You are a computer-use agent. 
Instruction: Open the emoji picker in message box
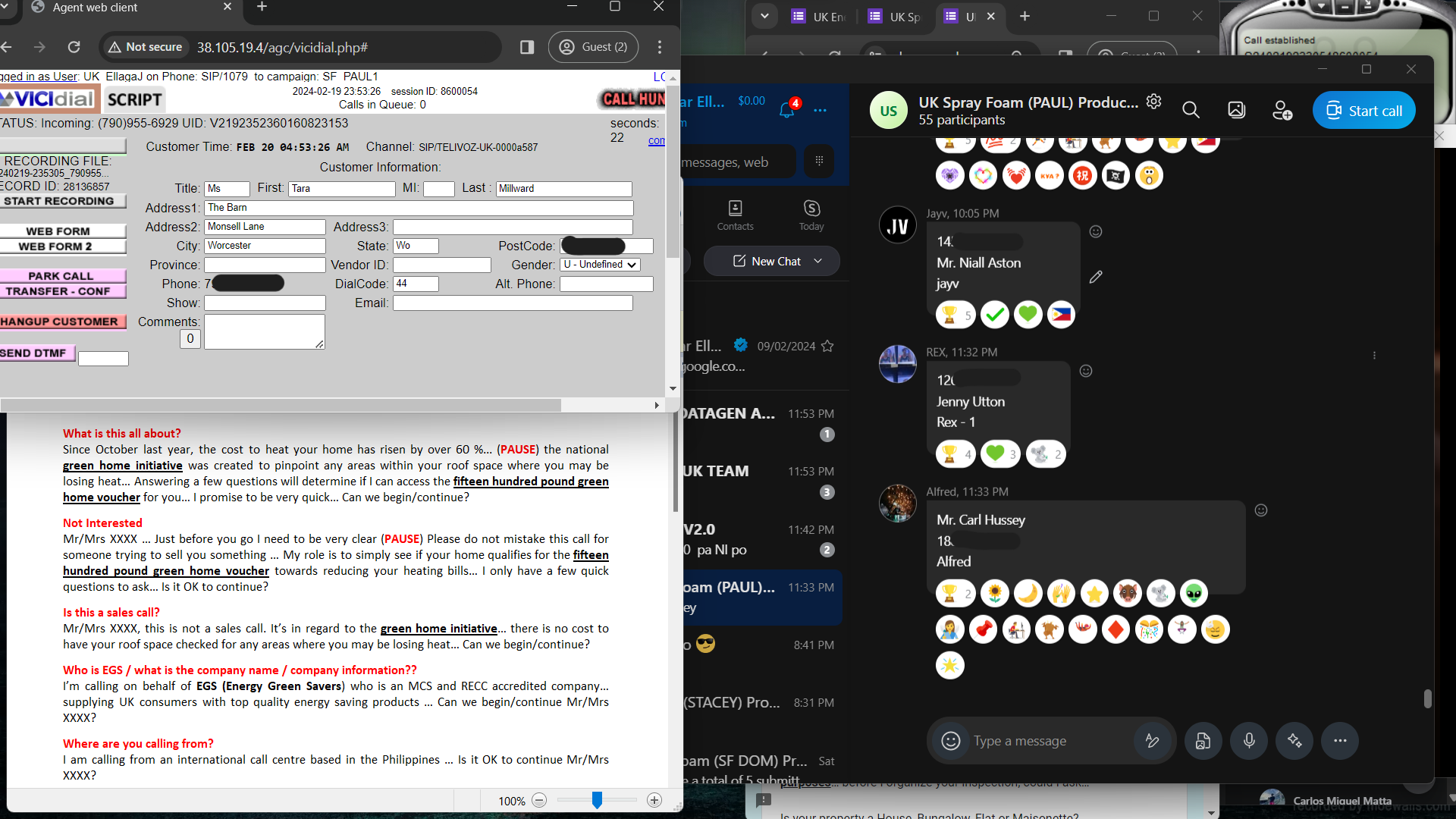pos(950,741)
